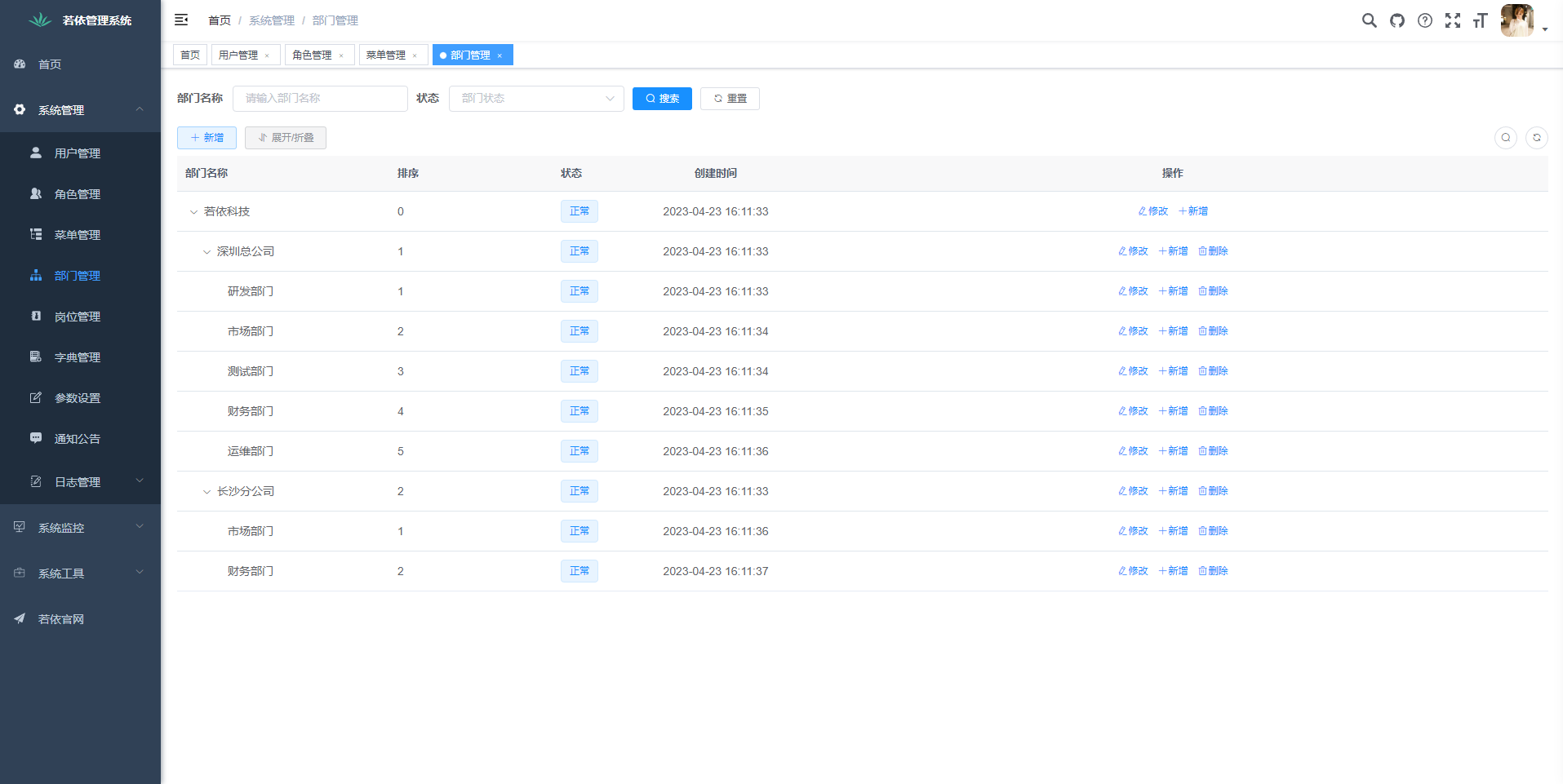This screenshot has height=784, width=1563.
Task: Click the 创建时间 column header
Action: (716, 173)
